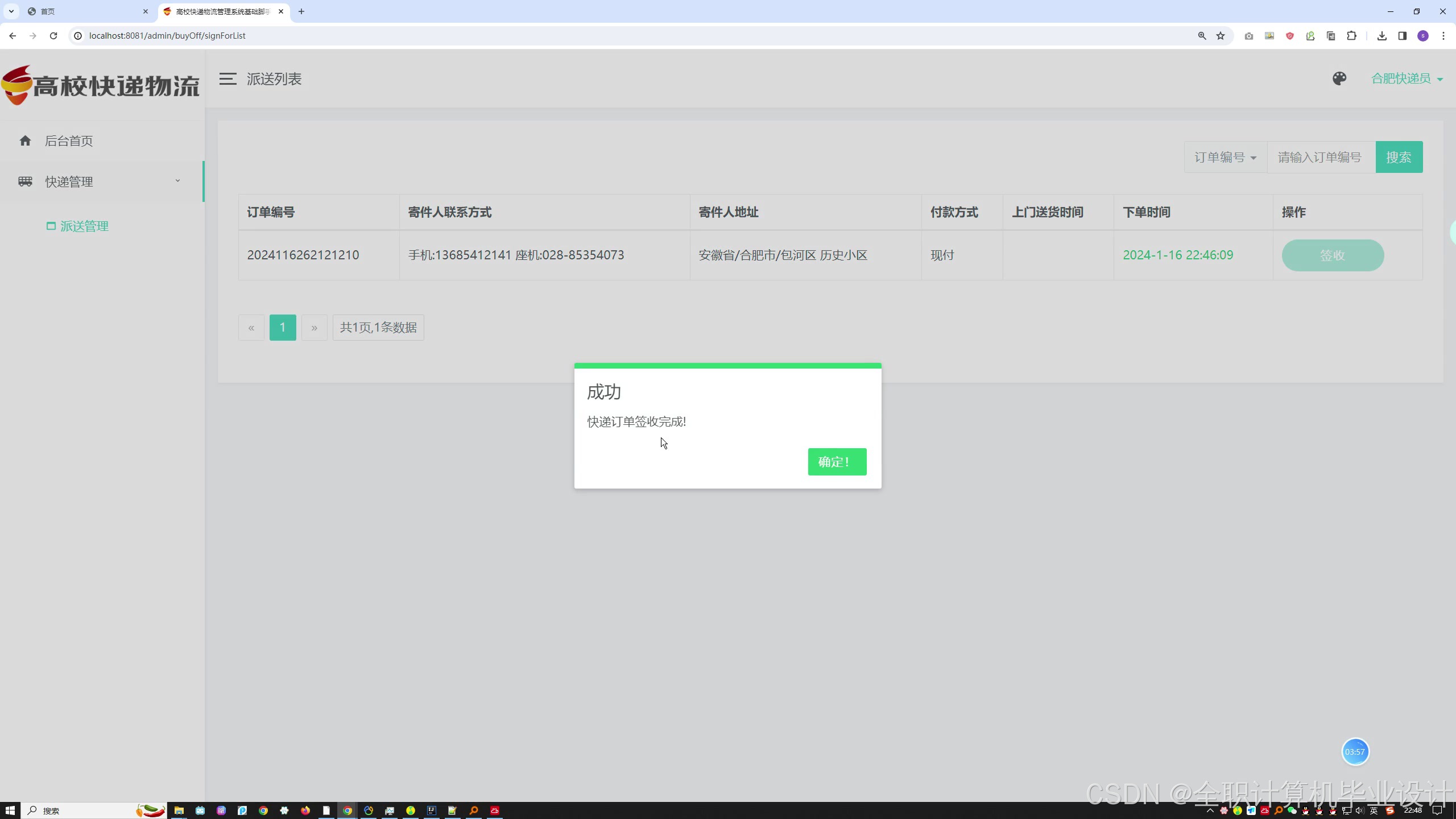Click the home icon beside 后台首页
The width and height of the screenshot is (1456, 819).
click(x=25, y=140)
